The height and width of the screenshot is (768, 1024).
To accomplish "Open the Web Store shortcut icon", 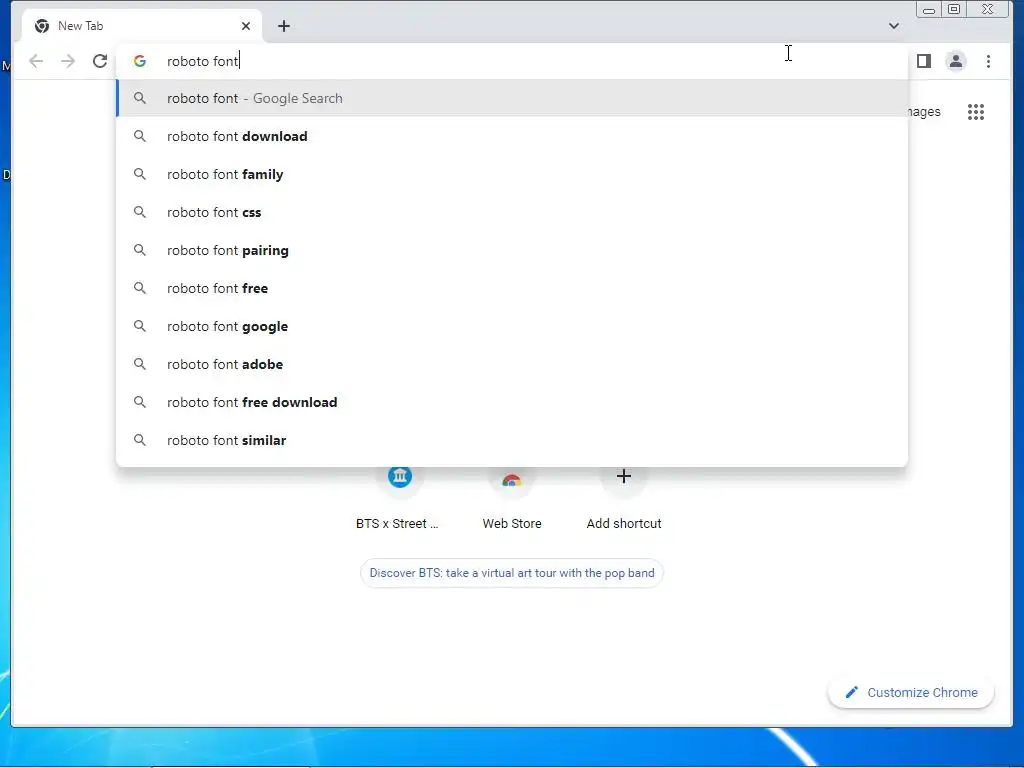I will pyautogui.click(x=512, y=481).
